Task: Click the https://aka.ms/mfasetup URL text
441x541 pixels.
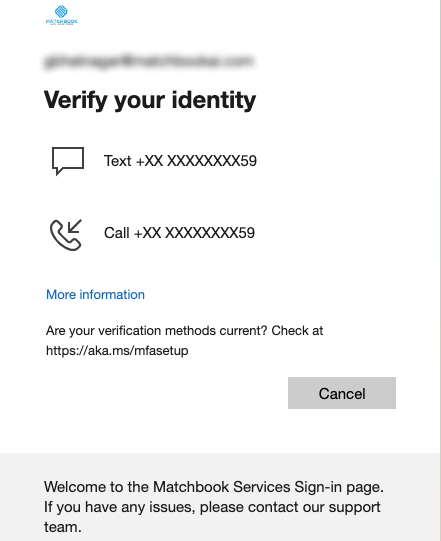Action: [x=117, y=351]
